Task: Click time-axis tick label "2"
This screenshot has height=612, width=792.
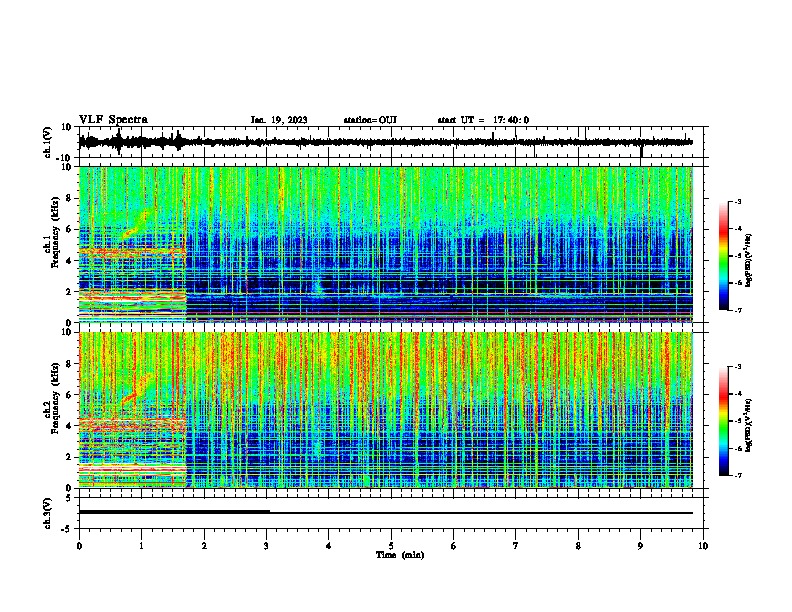Action: pos(204,546)
